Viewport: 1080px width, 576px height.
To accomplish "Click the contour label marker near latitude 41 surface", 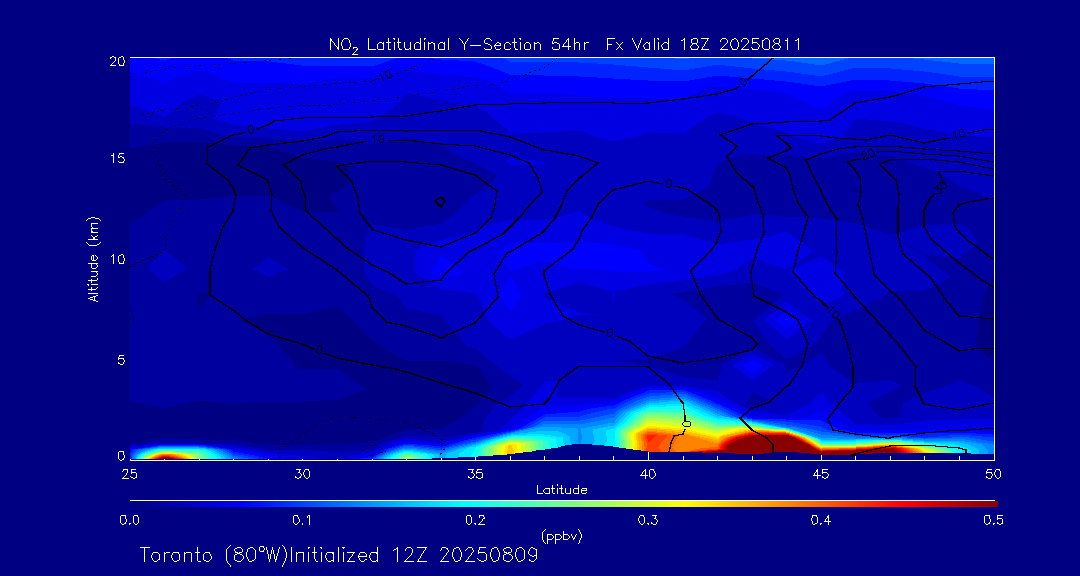I will tap(687, 424).
